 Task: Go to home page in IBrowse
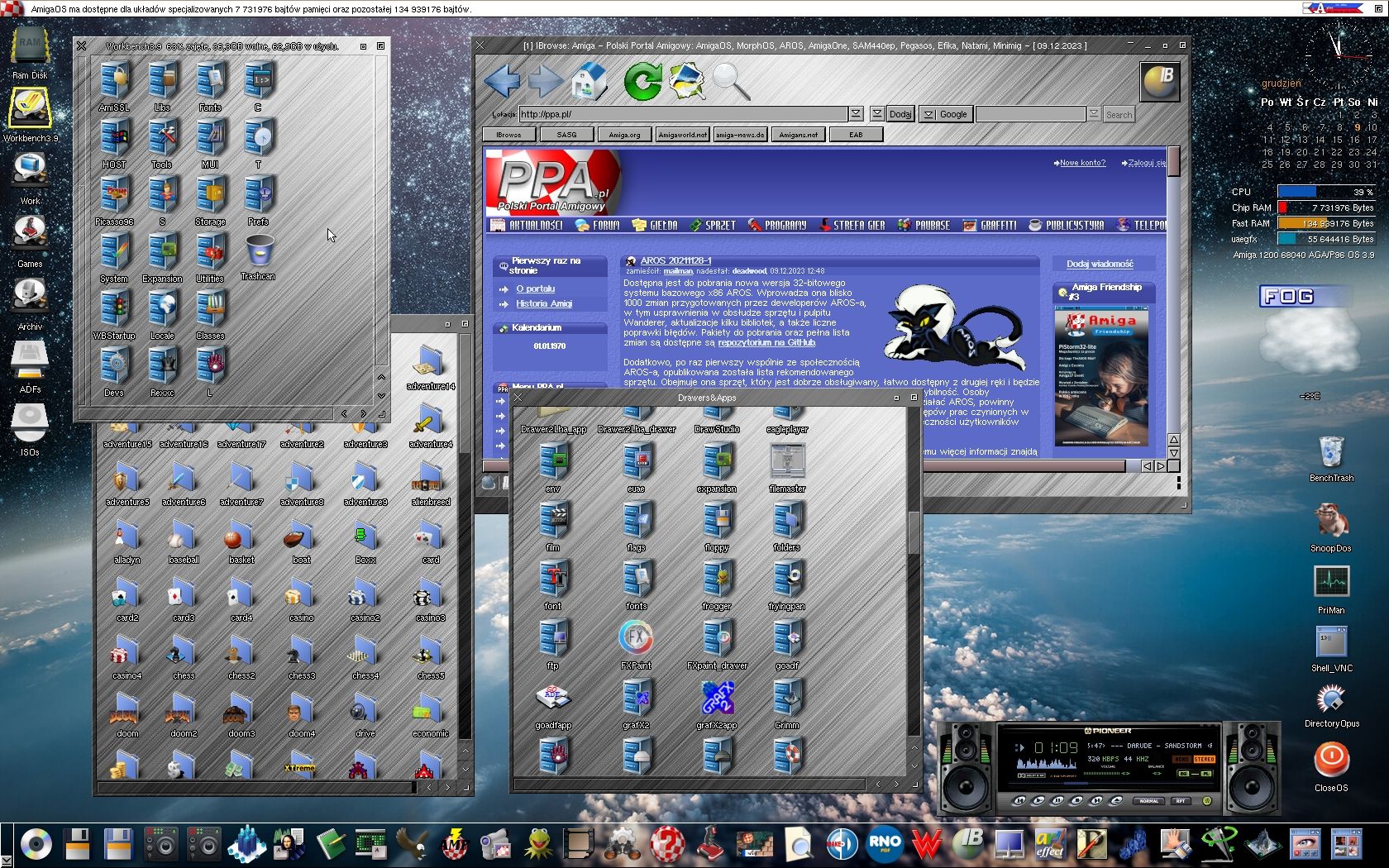(589, 81)
